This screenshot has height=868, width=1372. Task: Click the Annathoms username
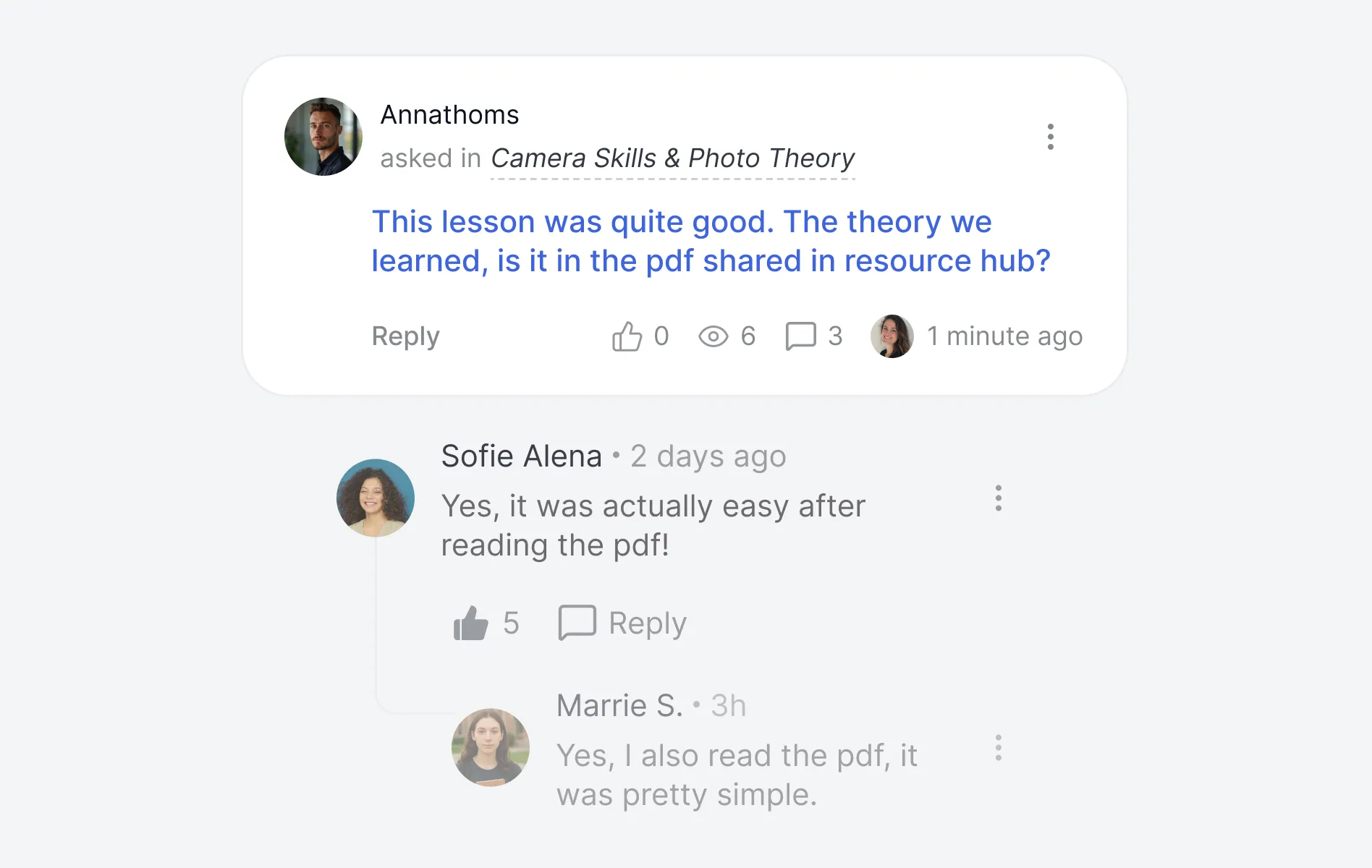tap(449, 115)
